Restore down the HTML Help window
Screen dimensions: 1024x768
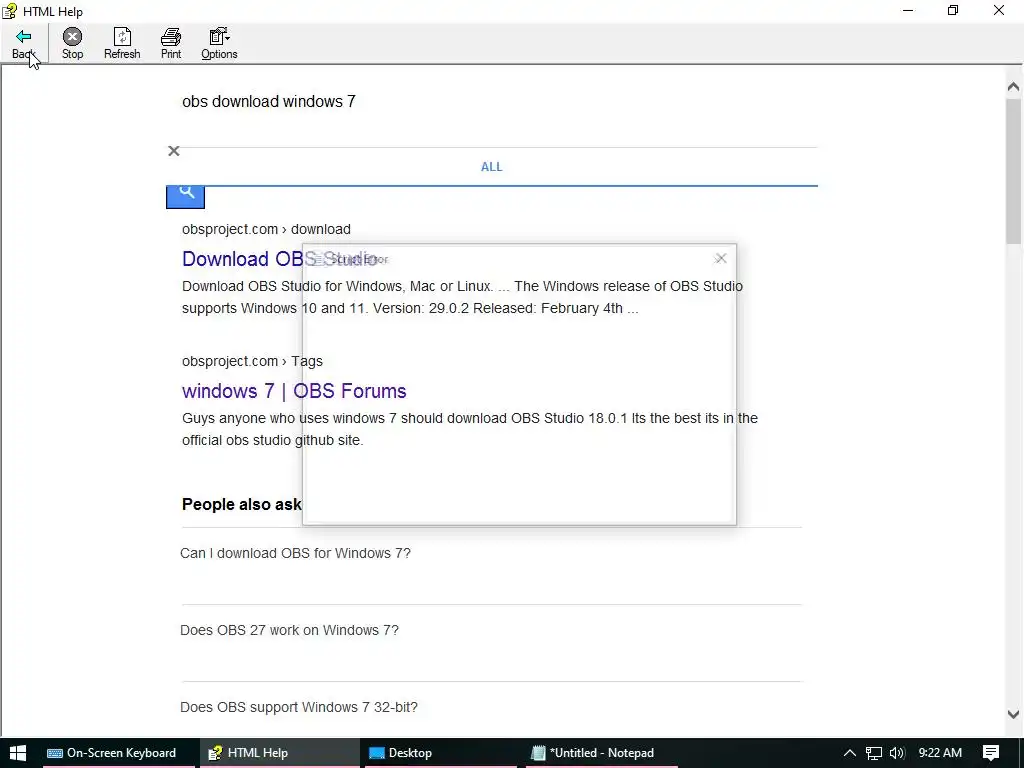point(953,10)
